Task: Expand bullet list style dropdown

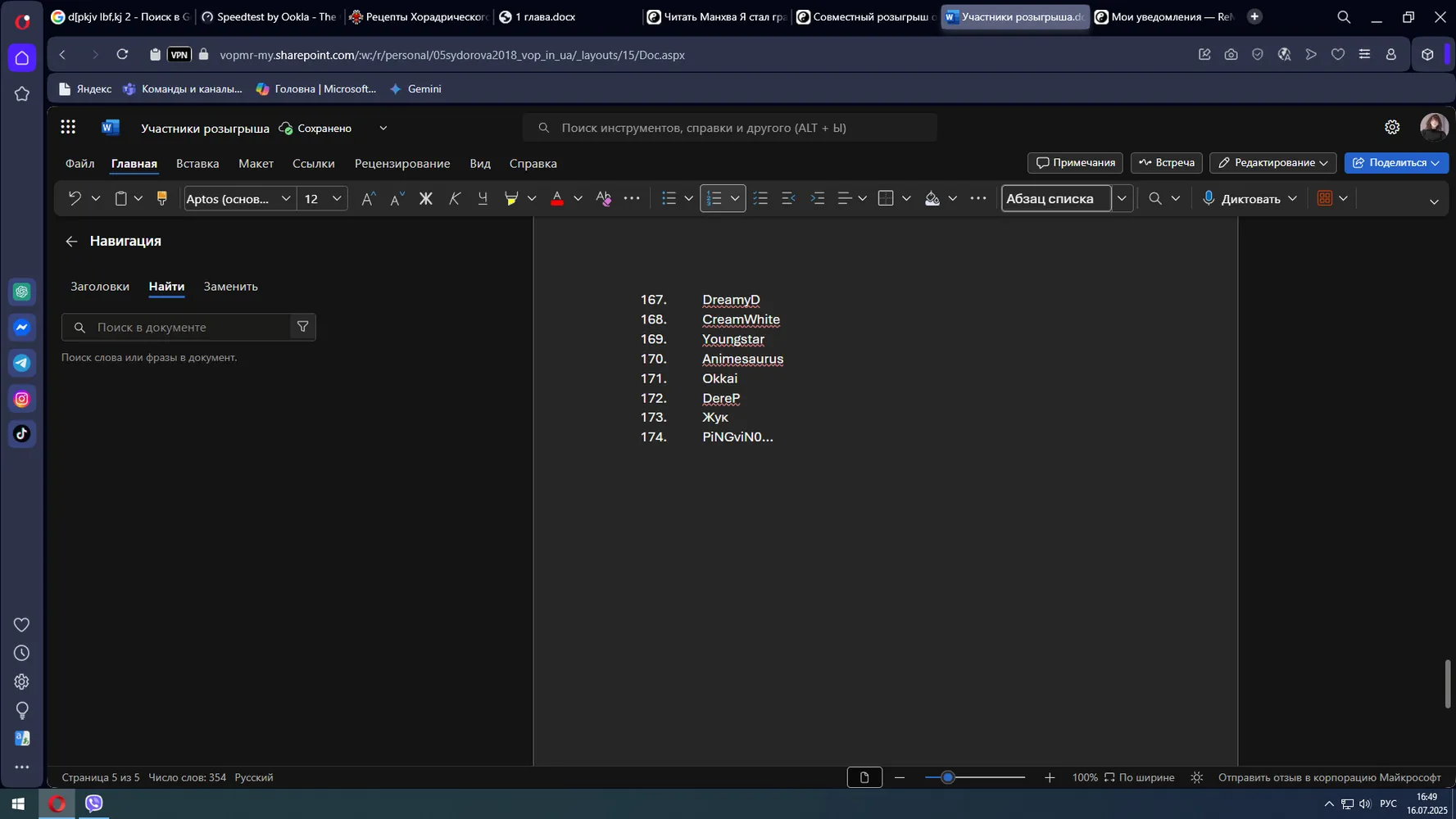Action: (x=689, y=198)
